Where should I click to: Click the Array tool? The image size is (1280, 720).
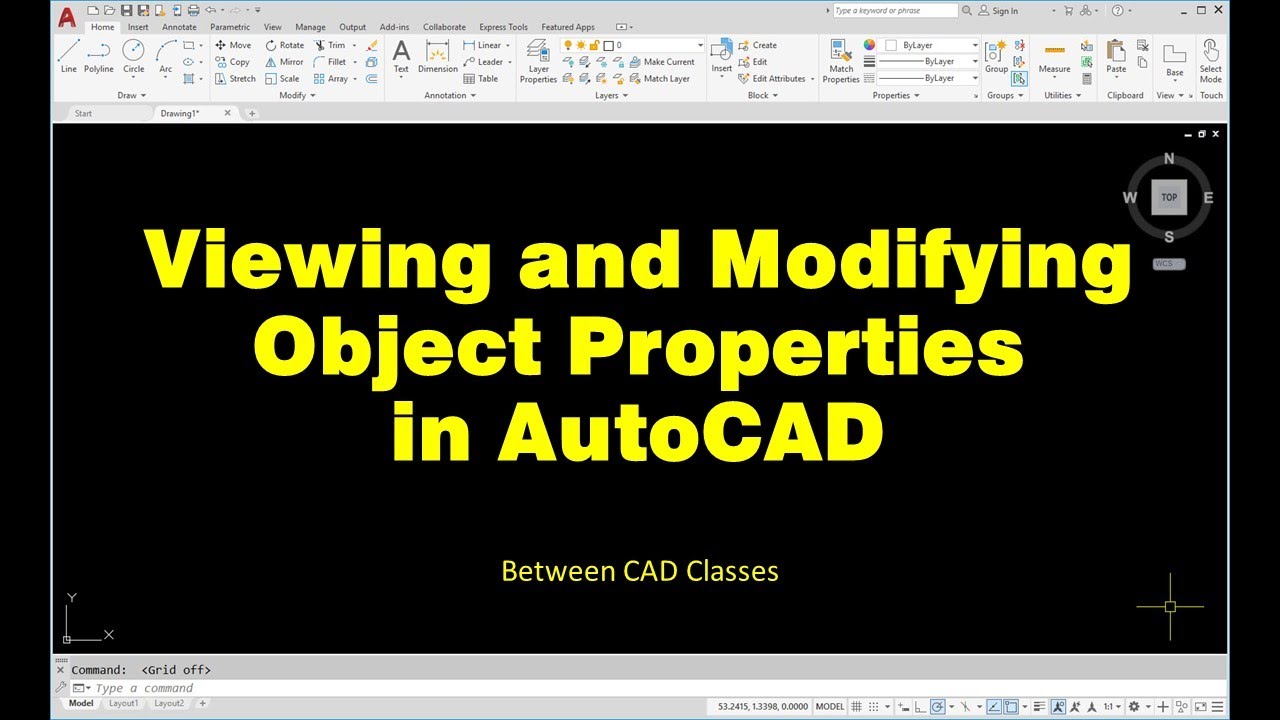[331, 78]
